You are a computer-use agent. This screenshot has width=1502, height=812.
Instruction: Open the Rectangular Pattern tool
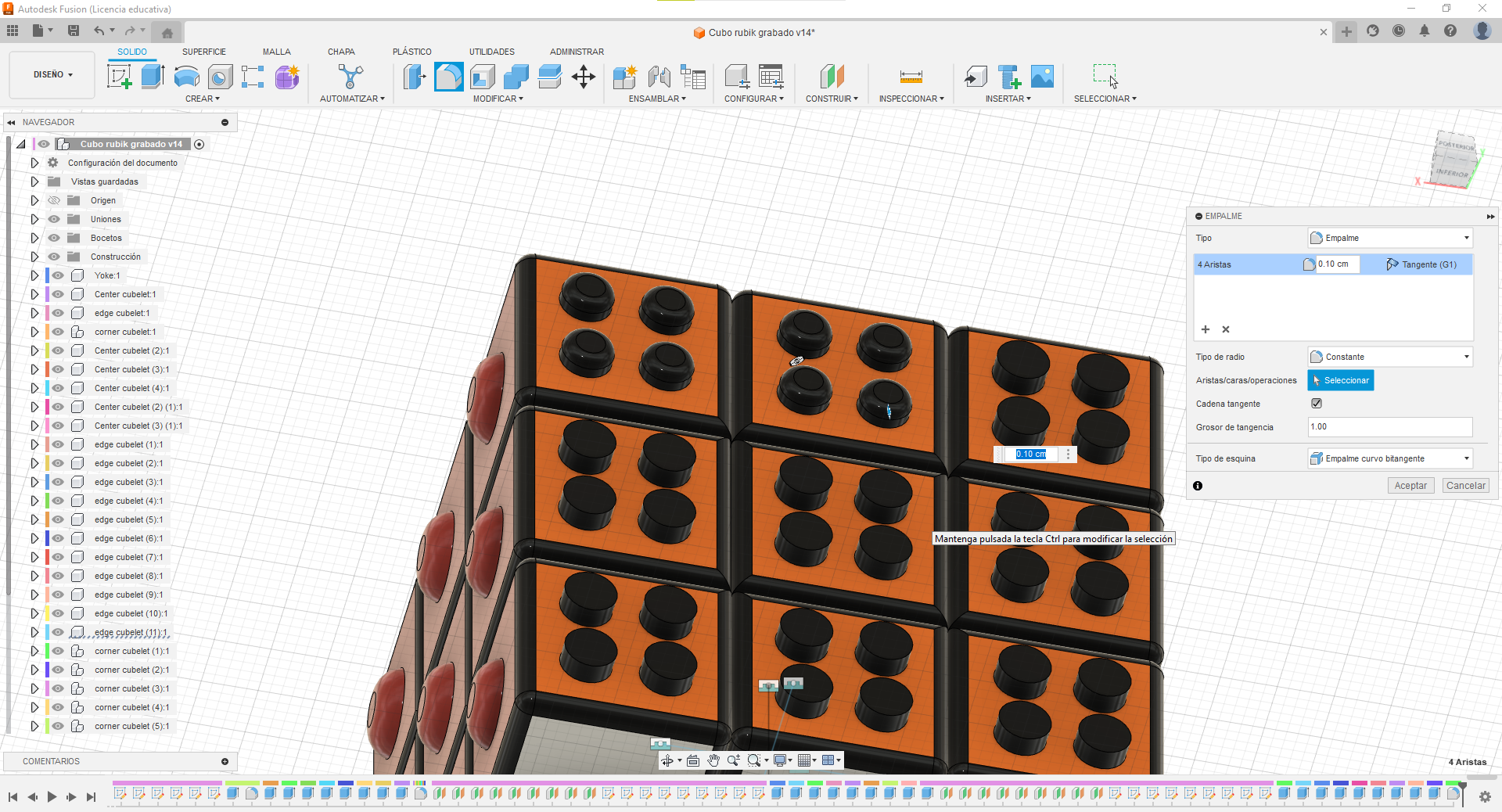pos(253,77)
